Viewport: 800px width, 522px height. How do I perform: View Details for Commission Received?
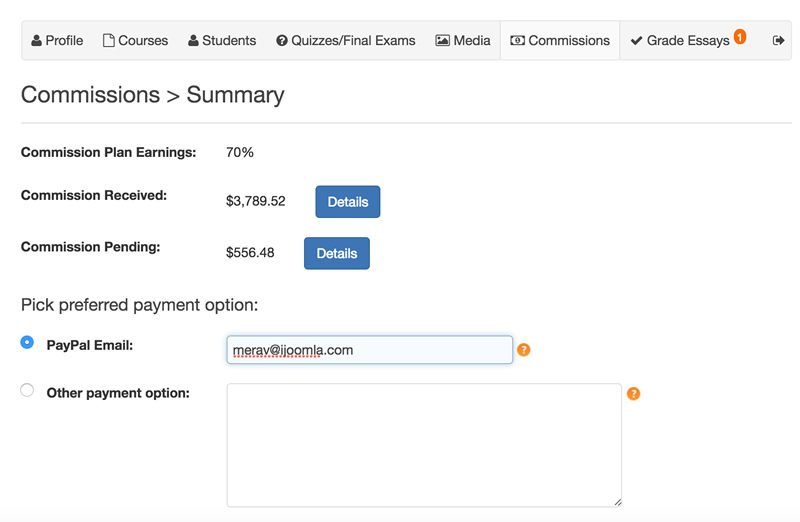347,202
